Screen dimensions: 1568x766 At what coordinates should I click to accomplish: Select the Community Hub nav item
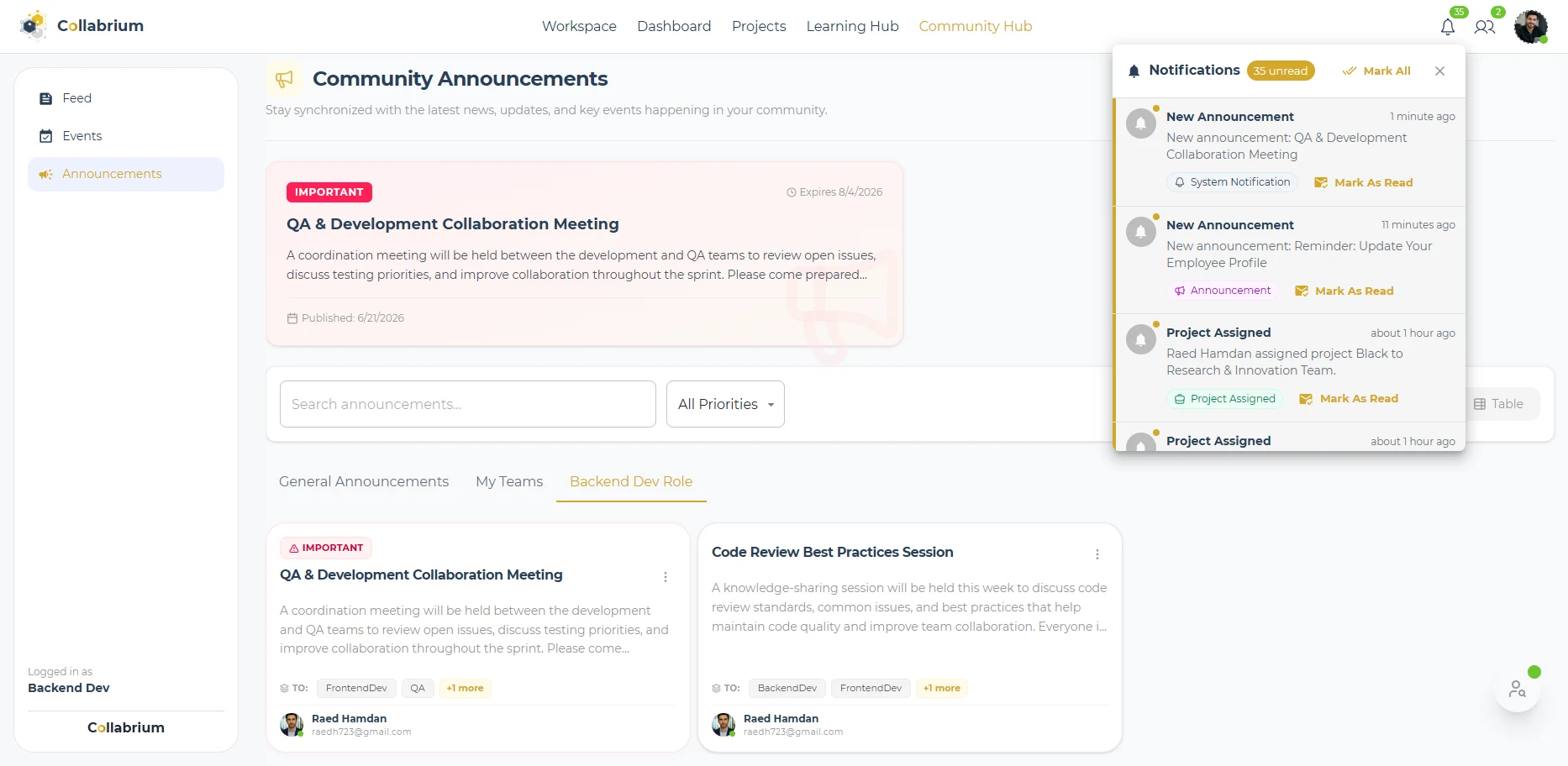[x=975, y=26]
